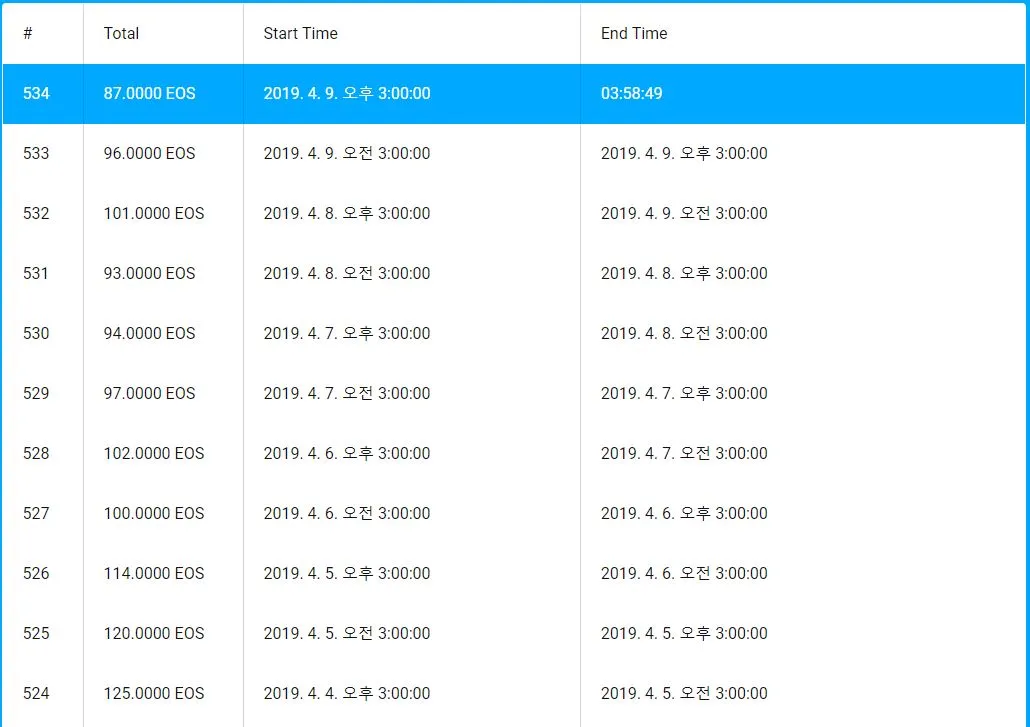Select row number 524

[36, 694]
